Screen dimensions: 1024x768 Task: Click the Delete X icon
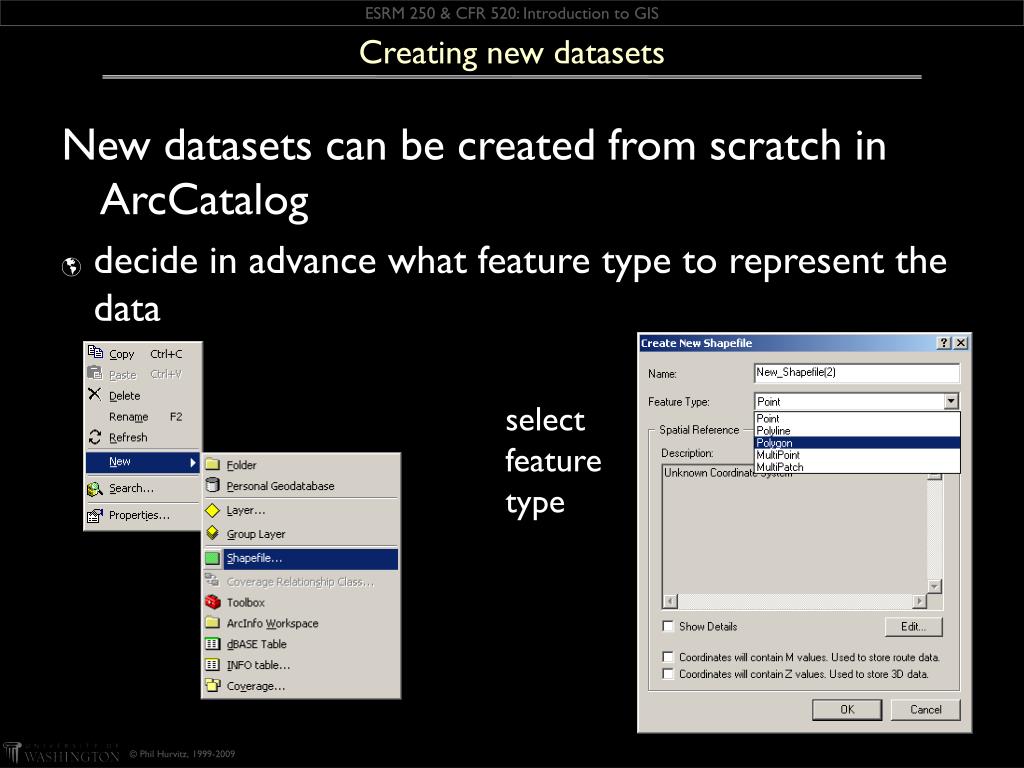(x=95, y=394)
